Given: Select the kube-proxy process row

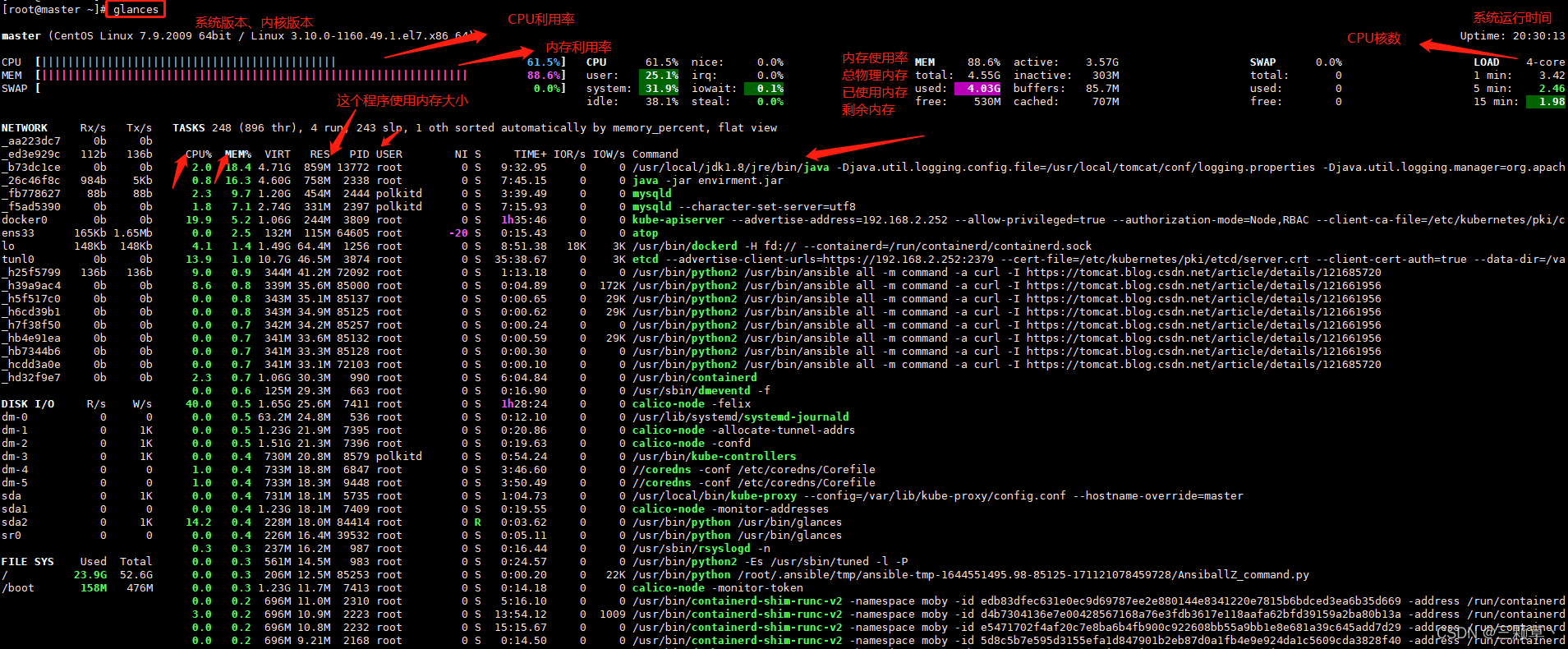Looking at the screenshot, I should (715, 495).
